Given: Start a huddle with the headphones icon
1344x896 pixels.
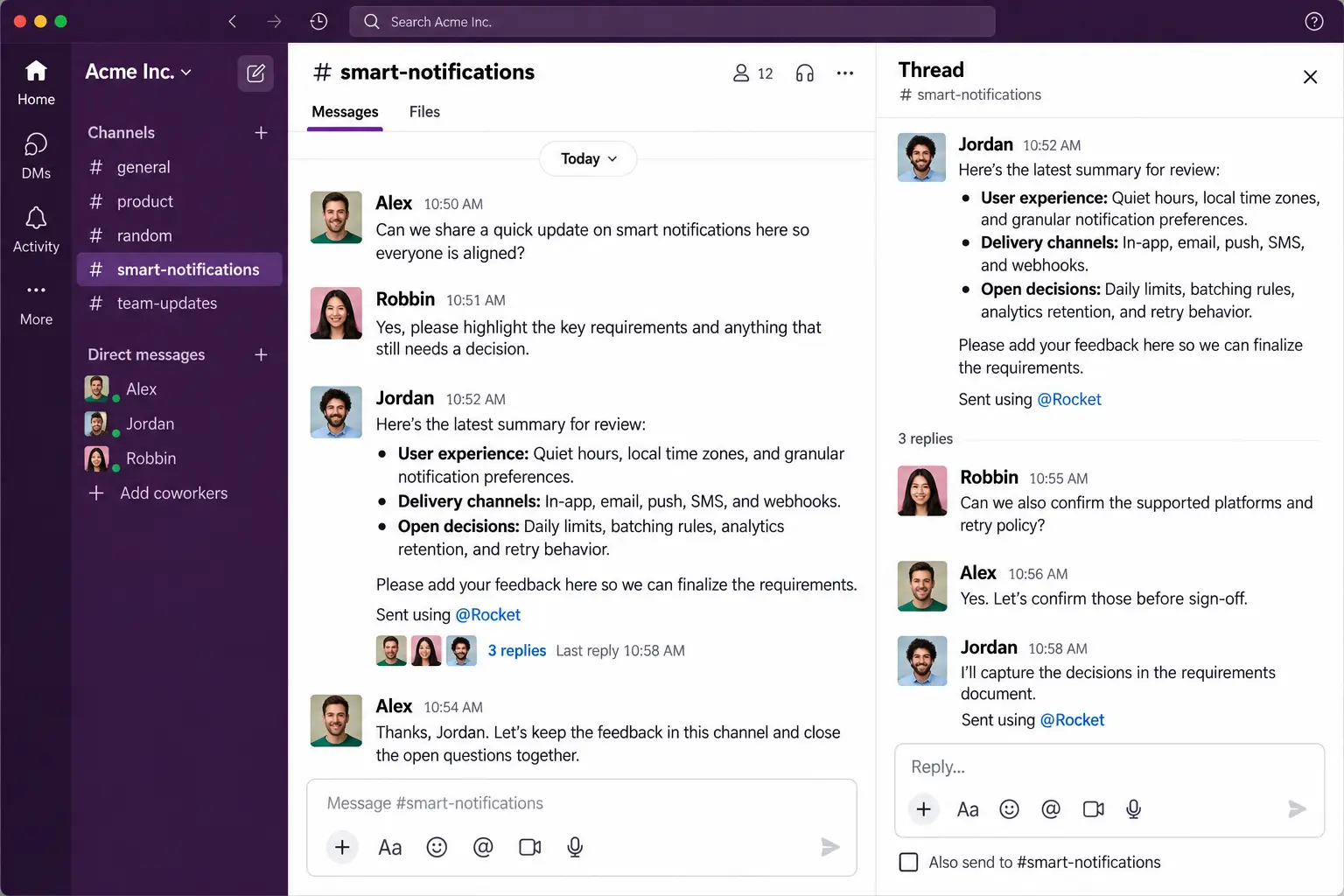Looking at the screenshot, I should click(805, 73).
